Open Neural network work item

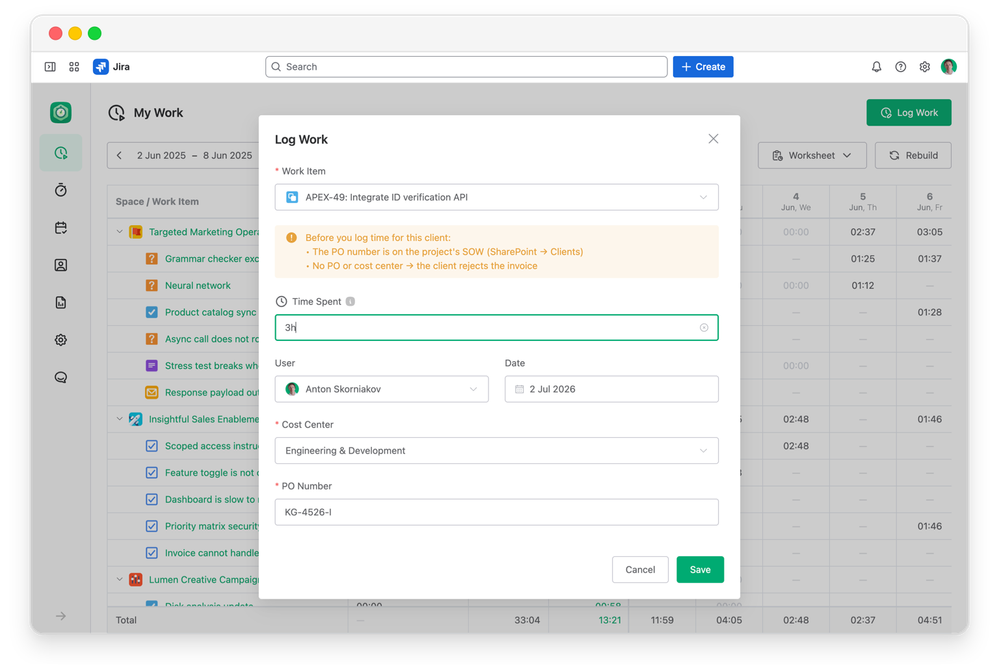tap(198, 285)
